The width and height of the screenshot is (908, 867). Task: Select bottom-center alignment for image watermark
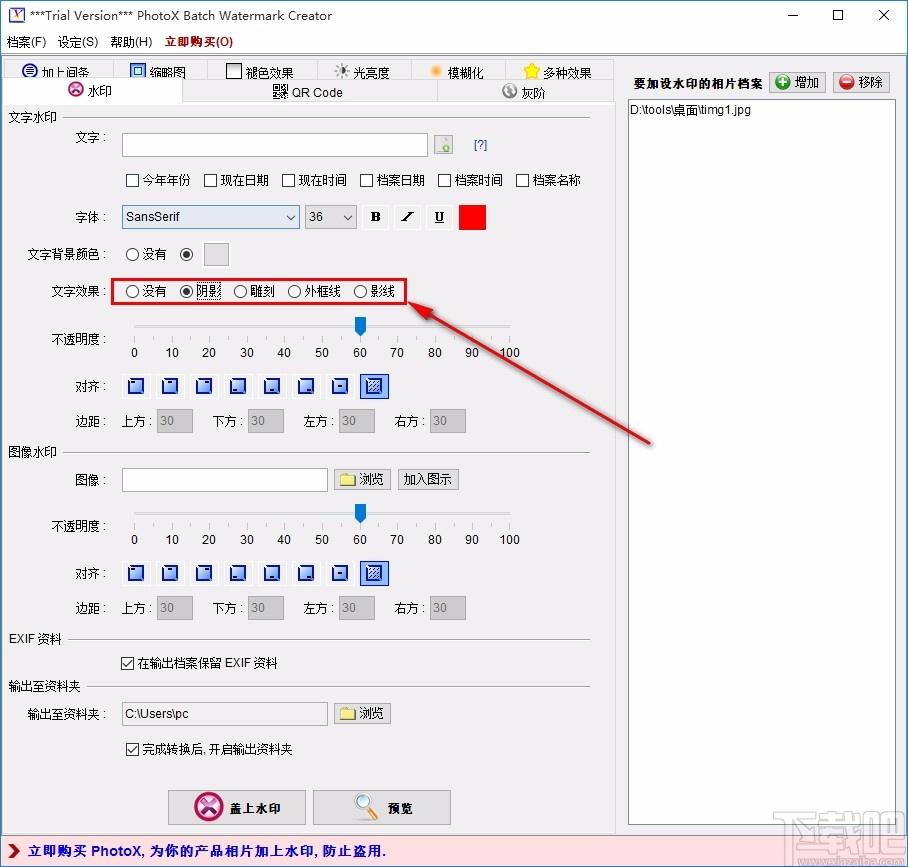(x=272, y=573)
